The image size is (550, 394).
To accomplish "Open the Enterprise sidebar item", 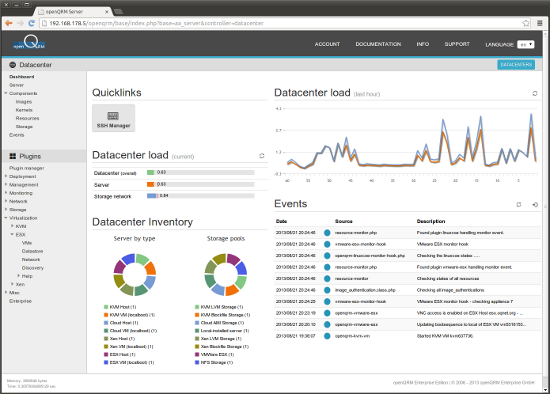I will coord(20,301).
